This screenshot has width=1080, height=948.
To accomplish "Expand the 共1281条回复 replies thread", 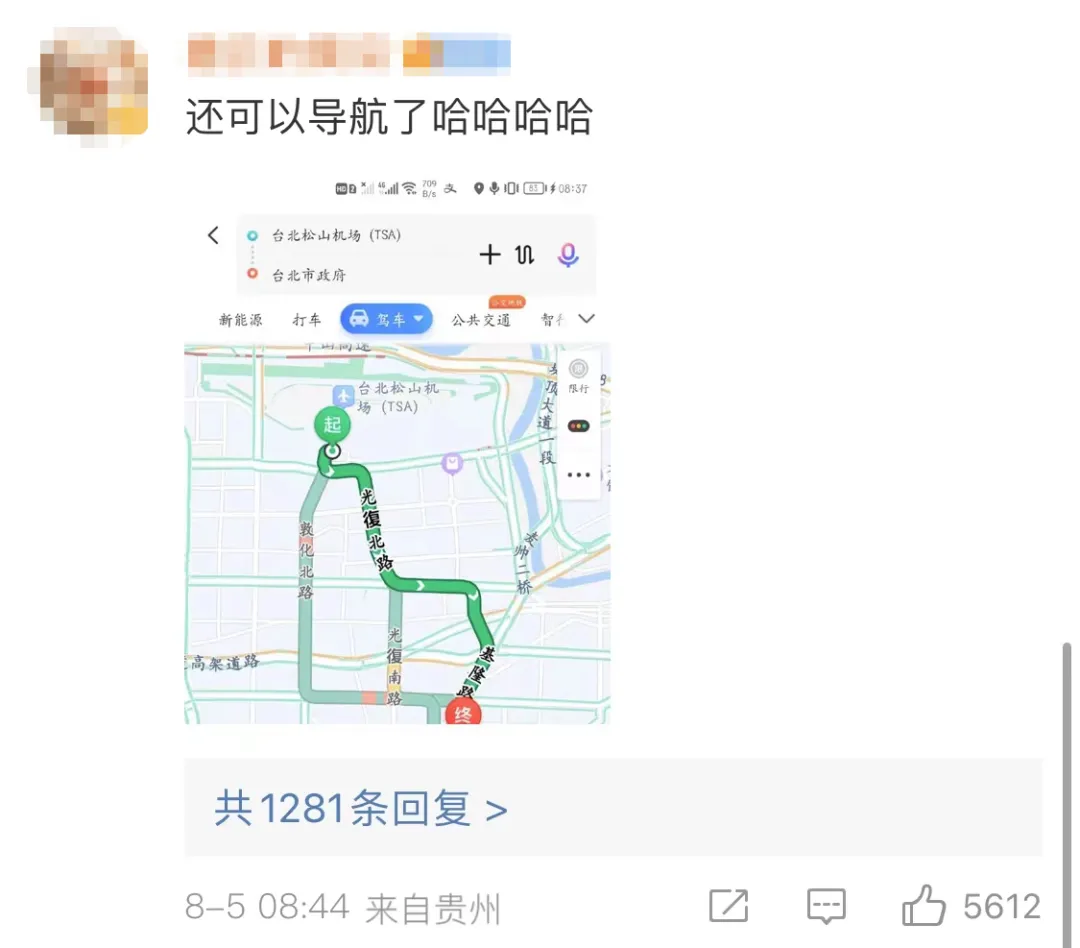I will point(361,808).
